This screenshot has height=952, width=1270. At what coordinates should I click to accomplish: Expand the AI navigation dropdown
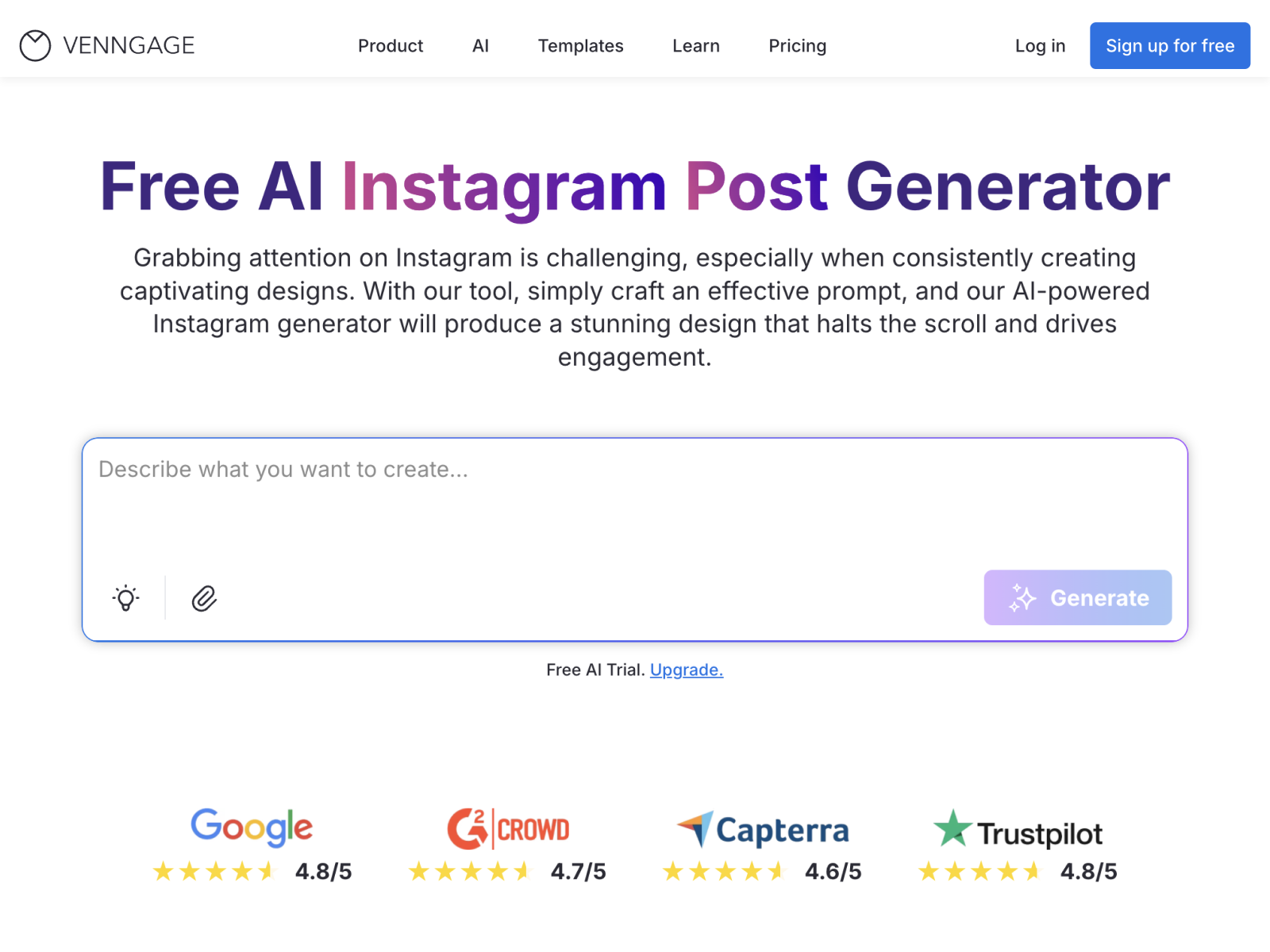click(479, 45)
